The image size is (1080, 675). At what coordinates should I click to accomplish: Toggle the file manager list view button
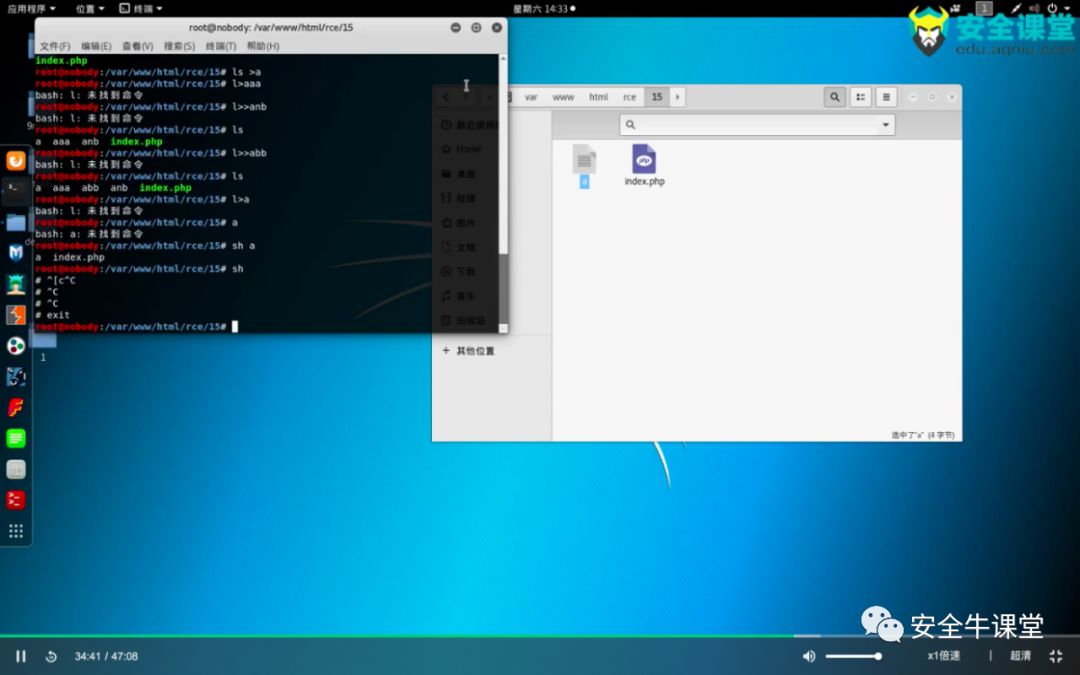[x=861, y=97]
